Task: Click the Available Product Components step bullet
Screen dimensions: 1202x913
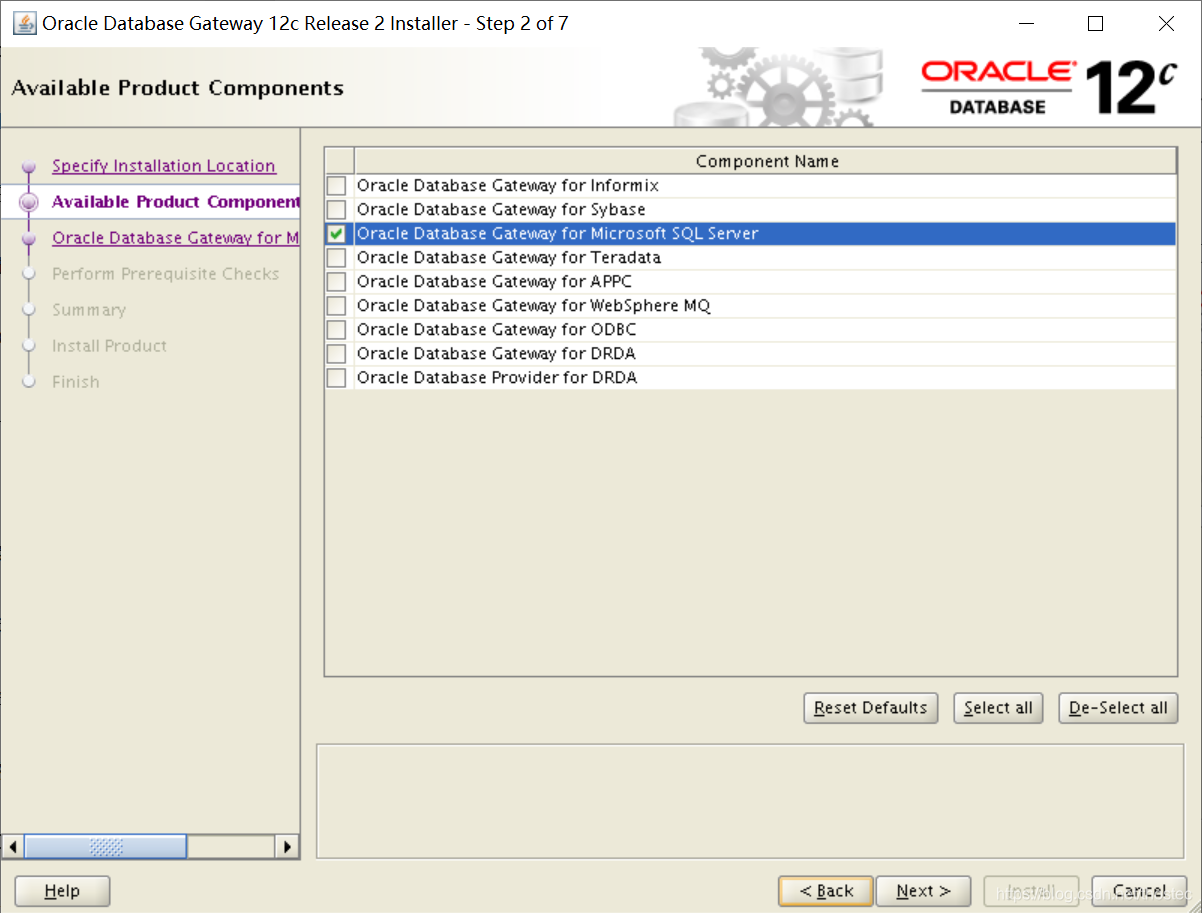Action: (x=29, y=202)
